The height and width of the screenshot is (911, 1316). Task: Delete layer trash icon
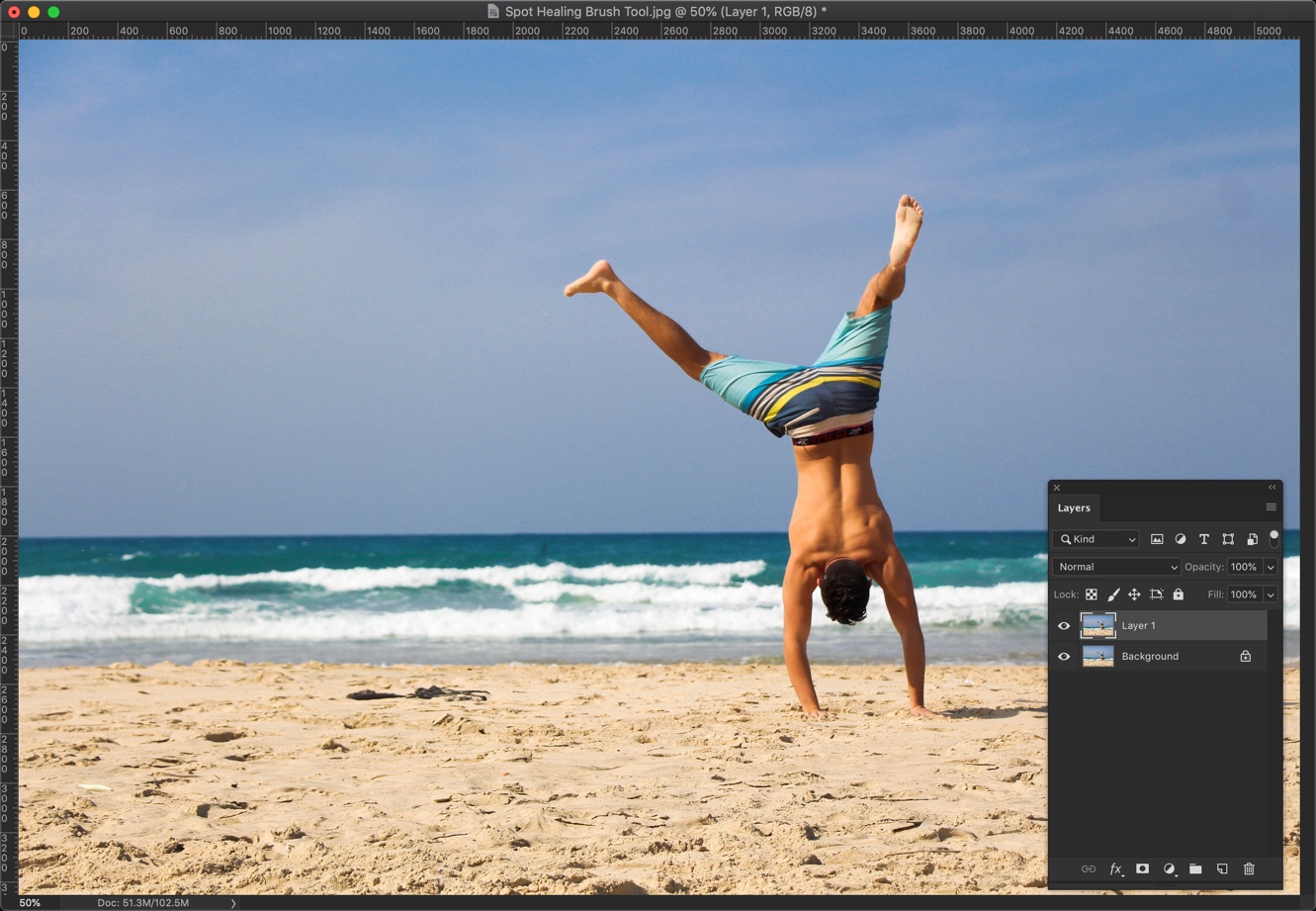1249,868
